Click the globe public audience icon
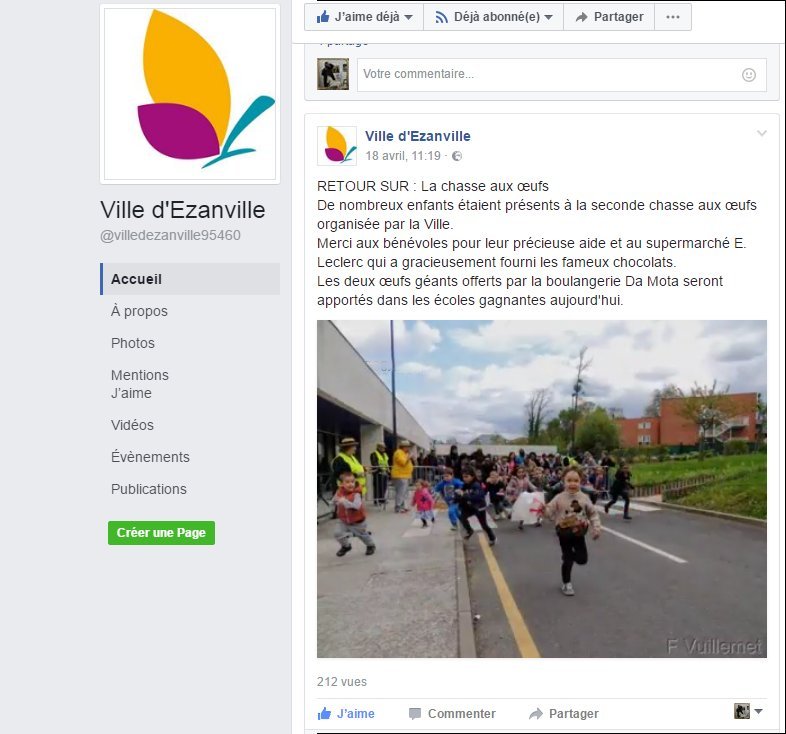 tap(457, 156)
